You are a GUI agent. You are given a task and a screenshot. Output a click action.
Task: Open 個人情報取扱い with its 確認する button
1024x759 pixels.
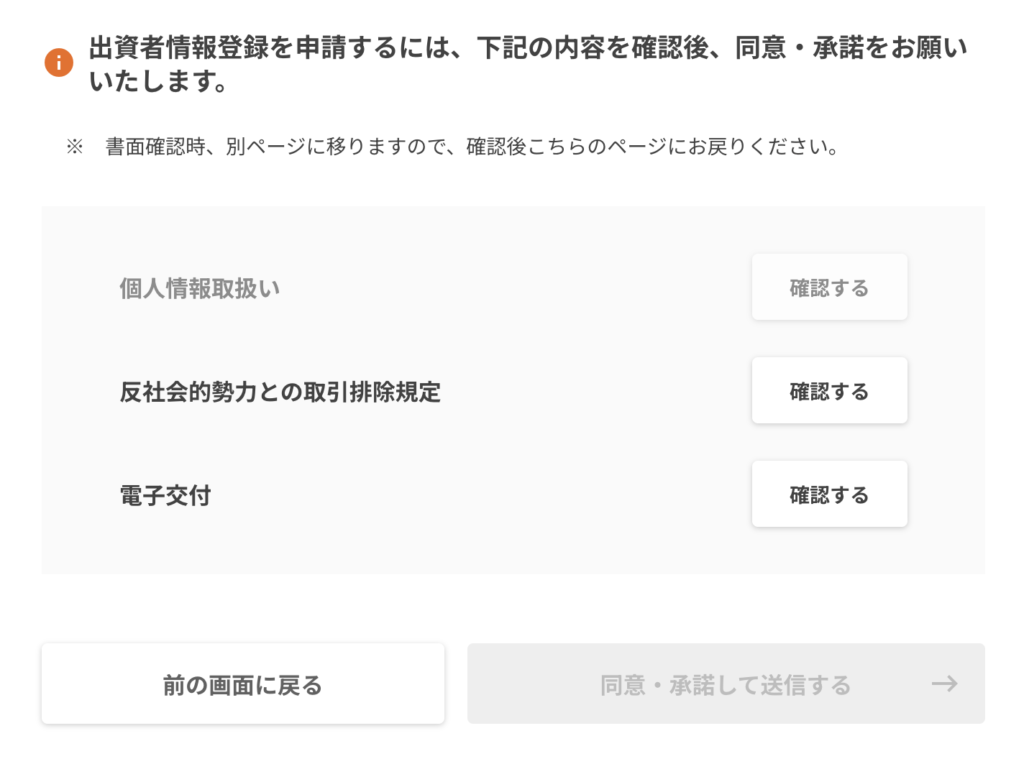coord(829,287)
